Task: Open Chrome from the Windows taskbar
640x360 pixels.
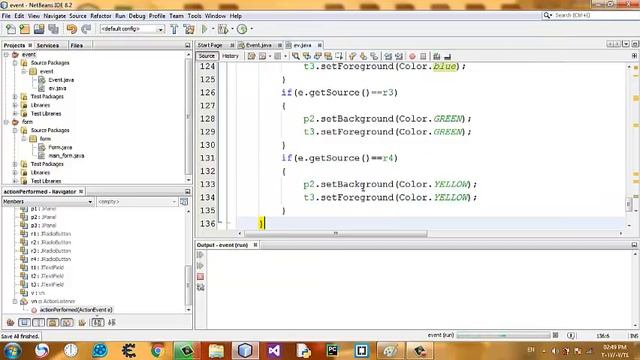Action: pyautogui.click(x=158, y=351)
